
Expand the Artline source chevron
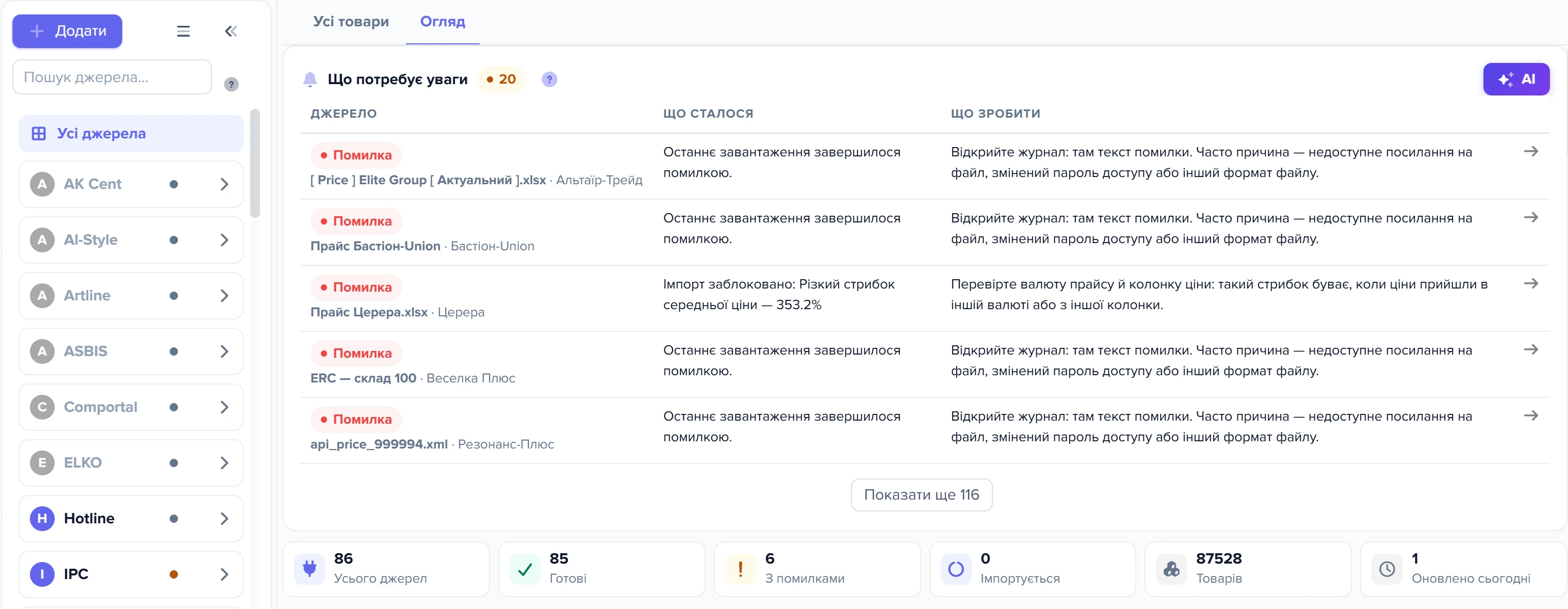[x=224, y=295]
